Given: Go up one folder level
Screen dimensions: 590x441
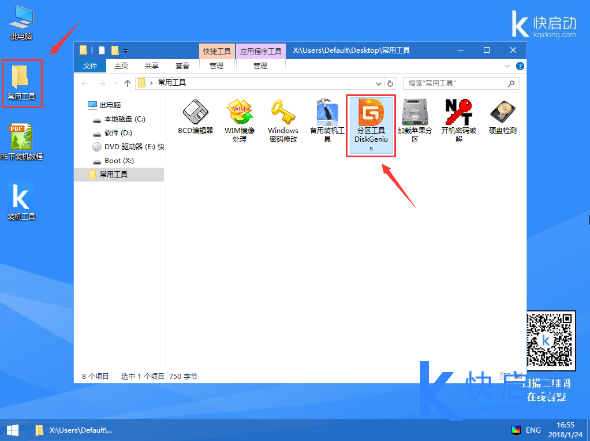Looking at the screenshot, I should pos(127,83).
